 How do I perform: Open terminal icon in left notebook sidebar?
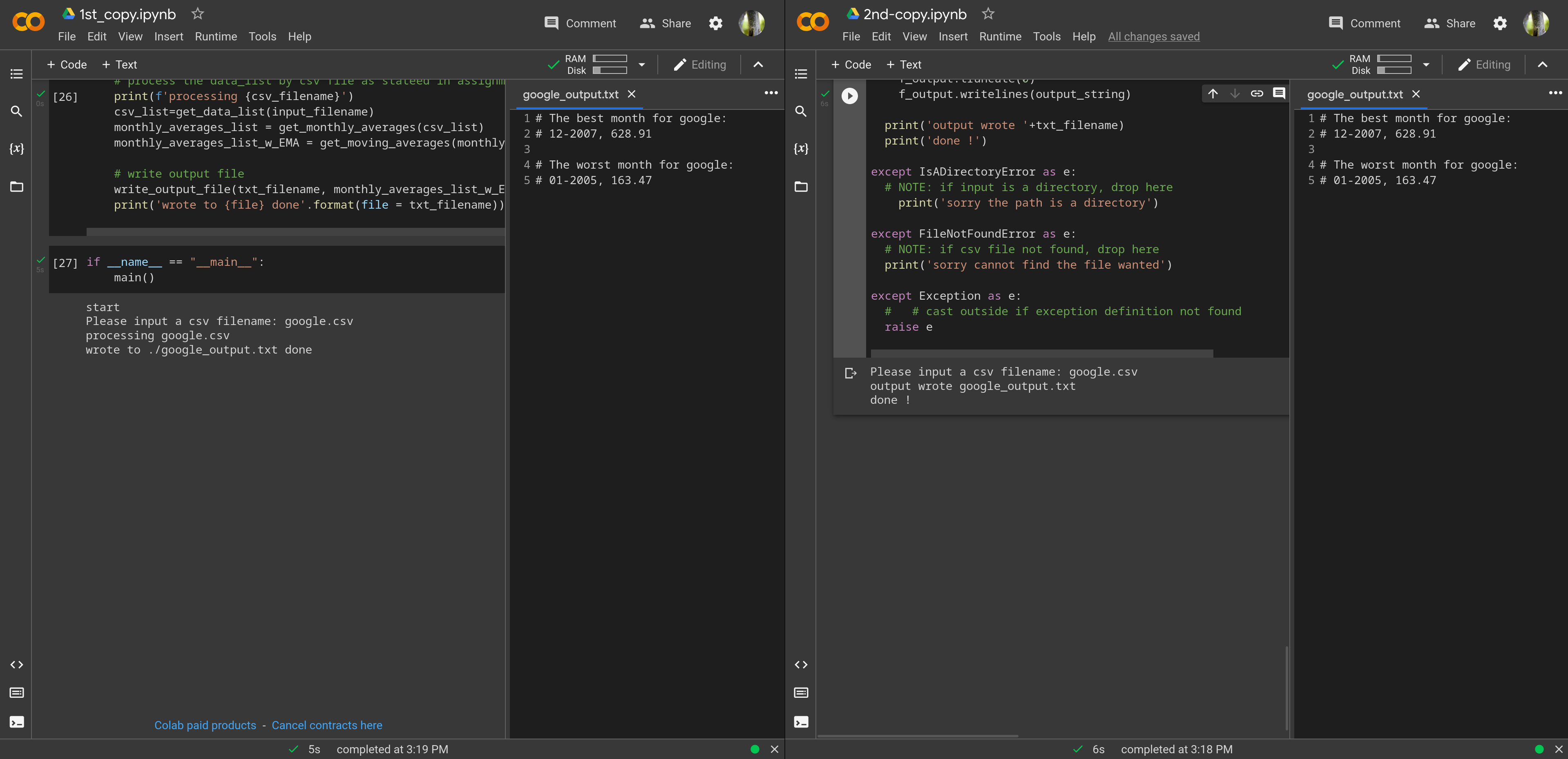(16, 722)
